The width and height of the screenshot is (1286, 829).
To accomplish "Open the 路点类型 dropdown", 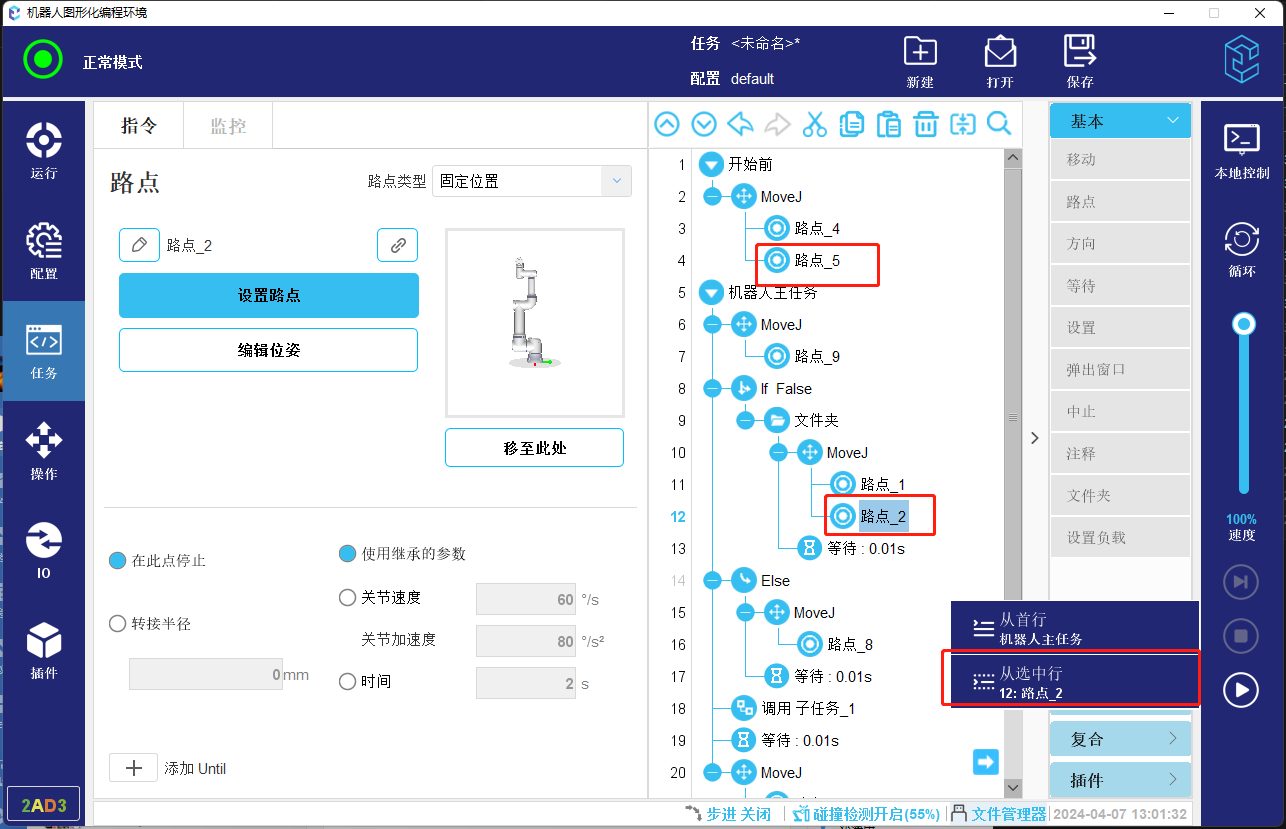I will [531, 181].
